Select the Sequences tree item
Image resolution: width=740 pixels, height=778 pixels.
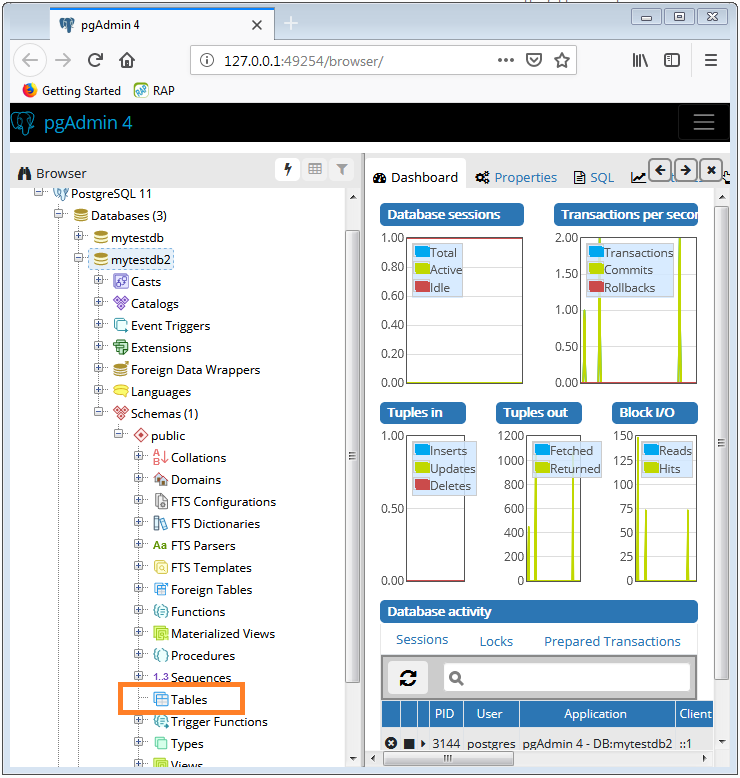[x=201, y=677]
